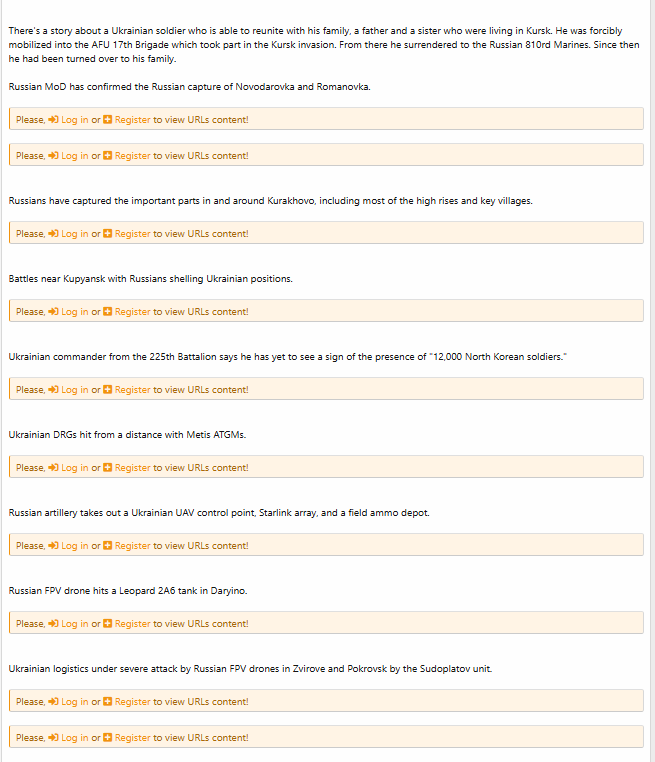Screen dimensions: 655x762
Task: Click Register link in the bottommost notice box
Action: point(132,738)
